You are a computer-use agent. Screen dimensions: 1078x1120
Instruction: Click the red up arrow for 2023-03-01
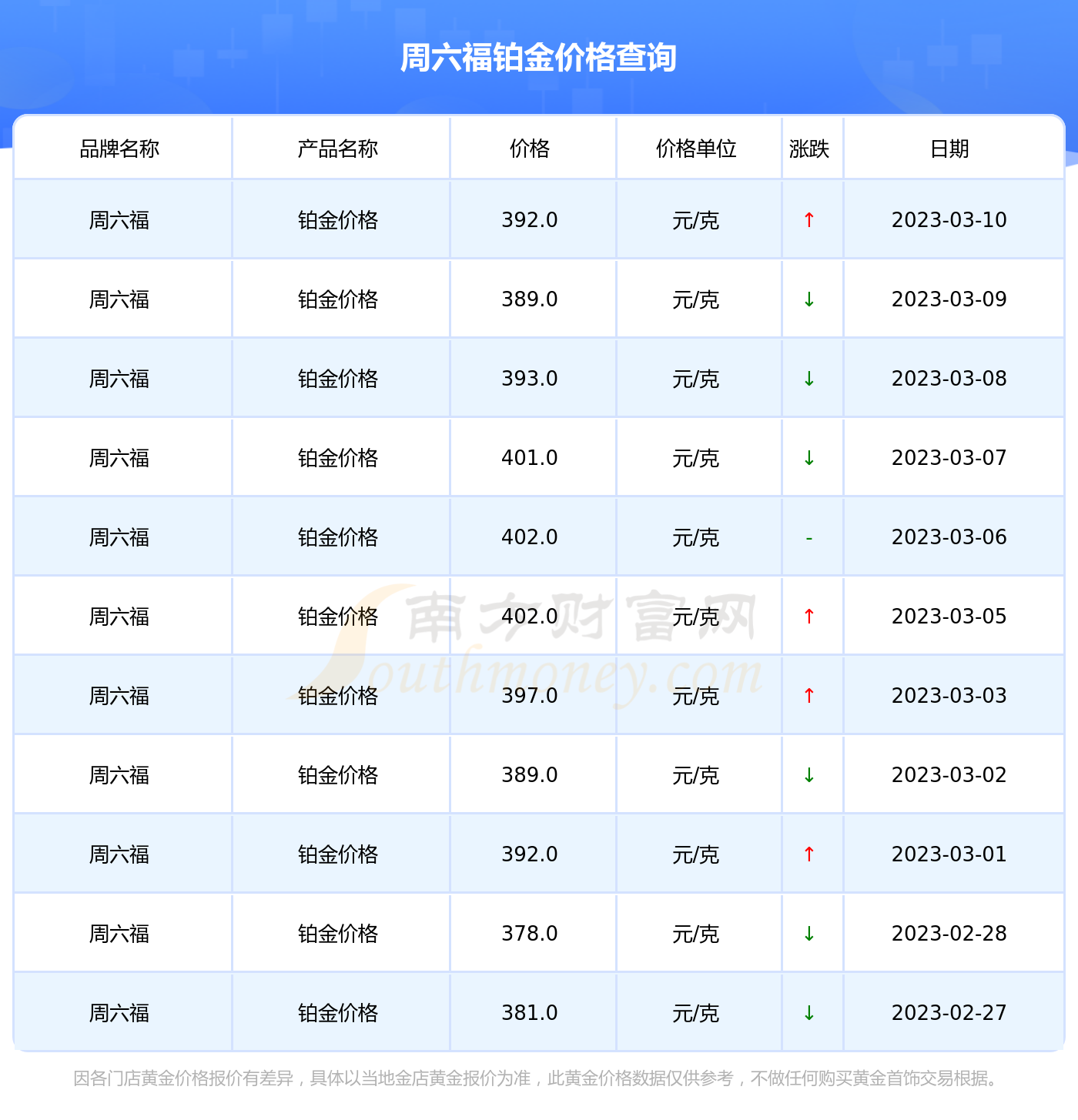[x=808, y=854]
